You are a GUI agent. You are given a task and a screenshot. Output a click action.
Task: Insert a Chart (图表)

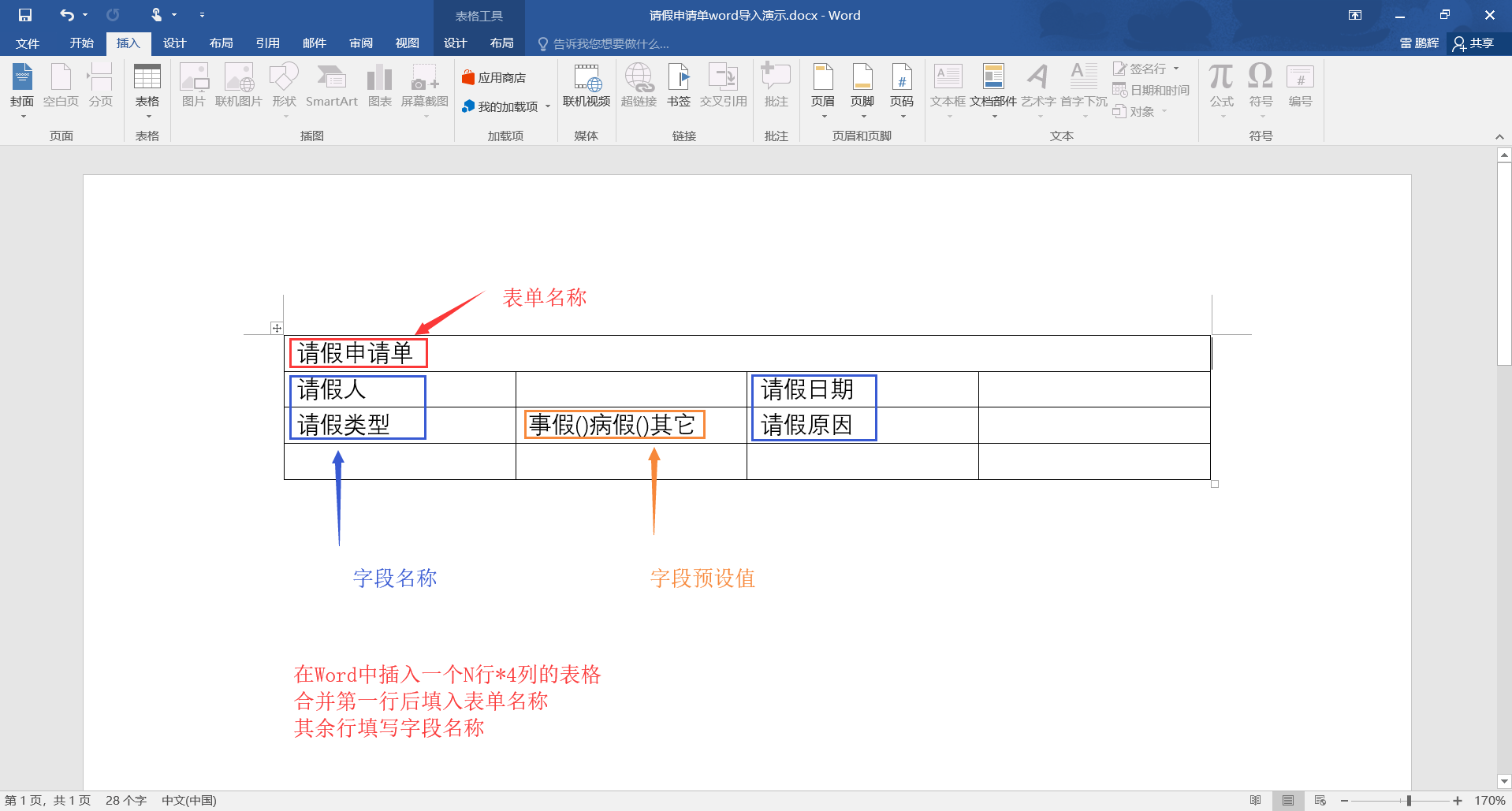coord(380,85)
